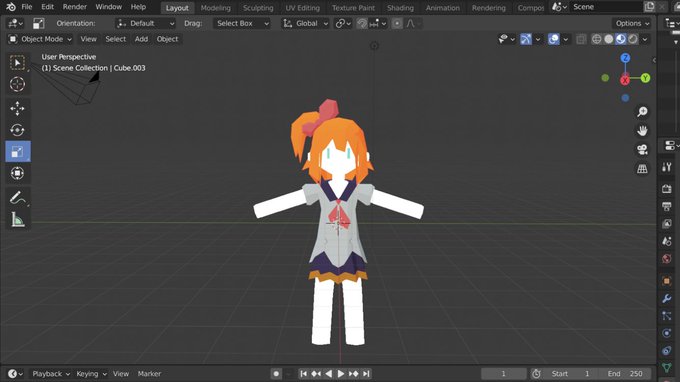Image resolution: width=680 pixels, height=382 pixels.
Task: Switch to rendered viewport shading
Action: point(633,39)
